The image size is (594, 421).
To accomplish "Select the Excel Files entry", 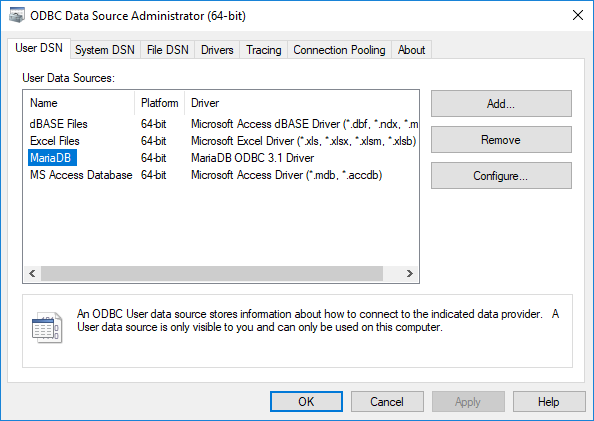I will click(x=55, y=141).
